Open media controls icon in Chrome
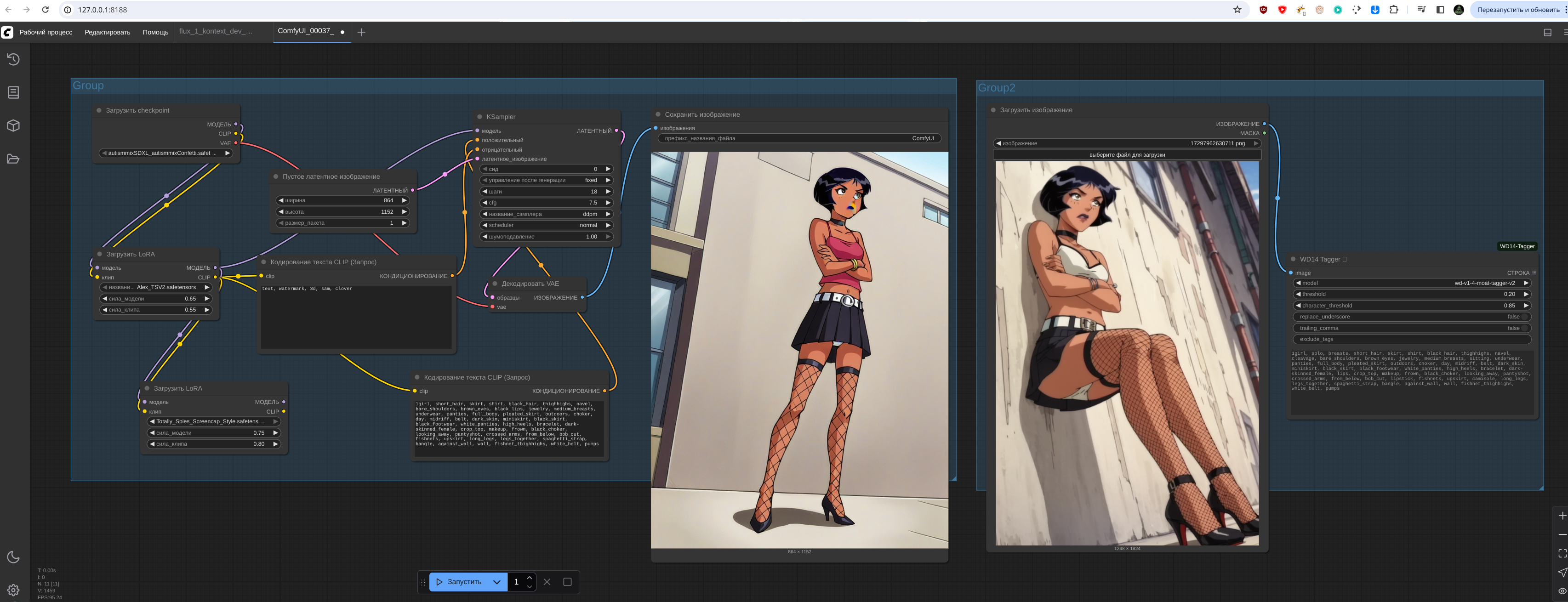 click(1421, 10)
